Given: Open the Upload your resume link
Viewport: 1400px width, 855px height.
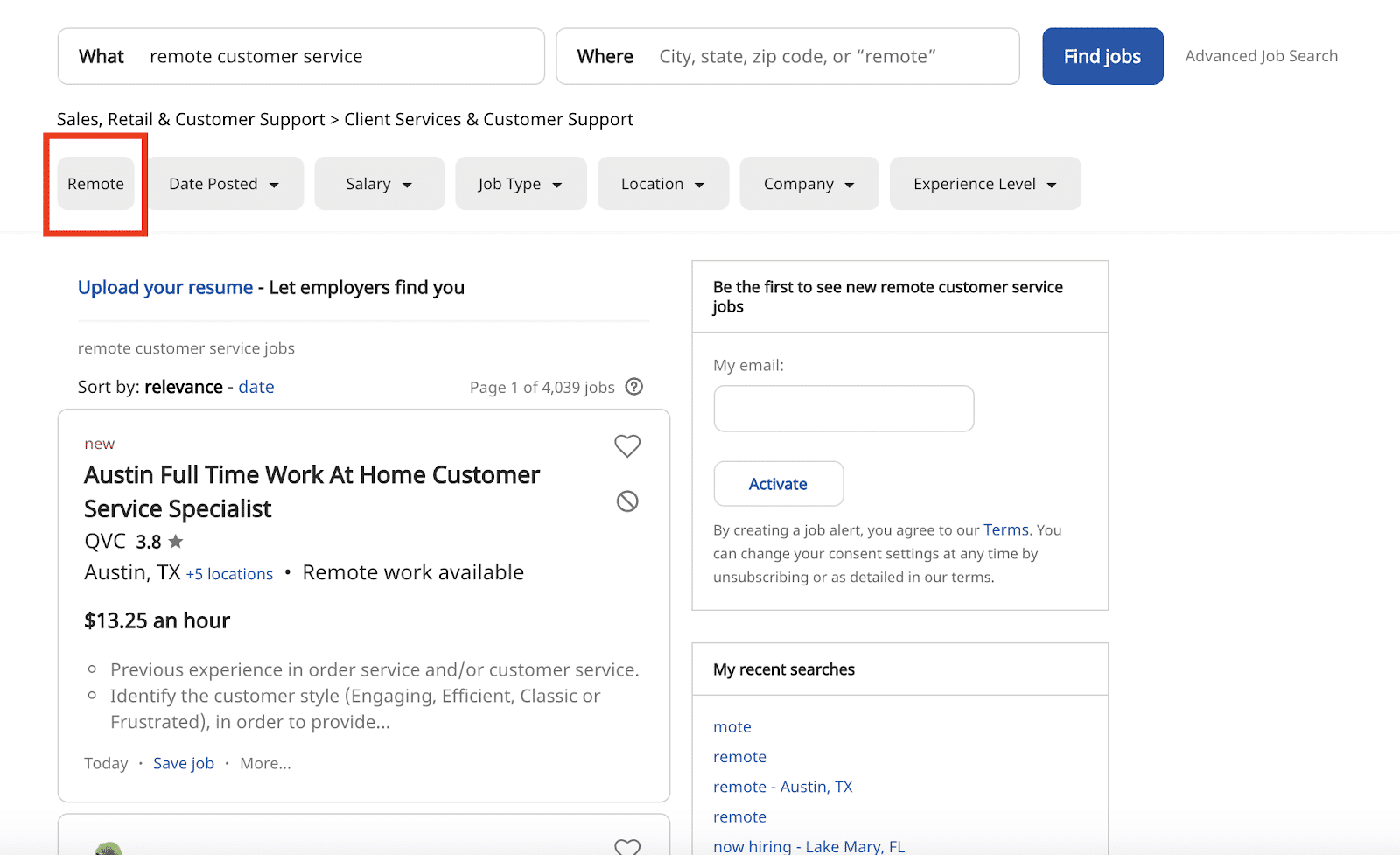Looking at the screenshot, I should point(165,288).
